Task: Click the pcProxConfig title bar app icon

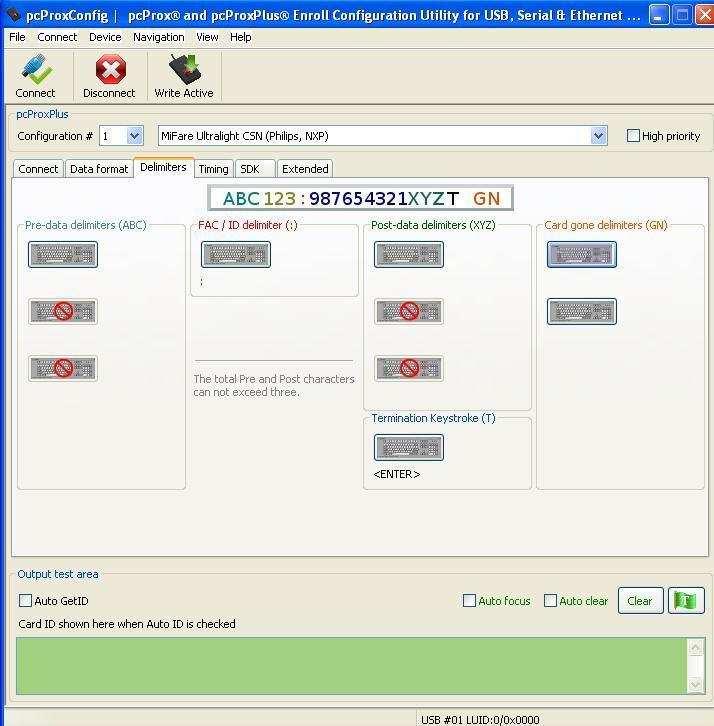Action: pos(14,15)
